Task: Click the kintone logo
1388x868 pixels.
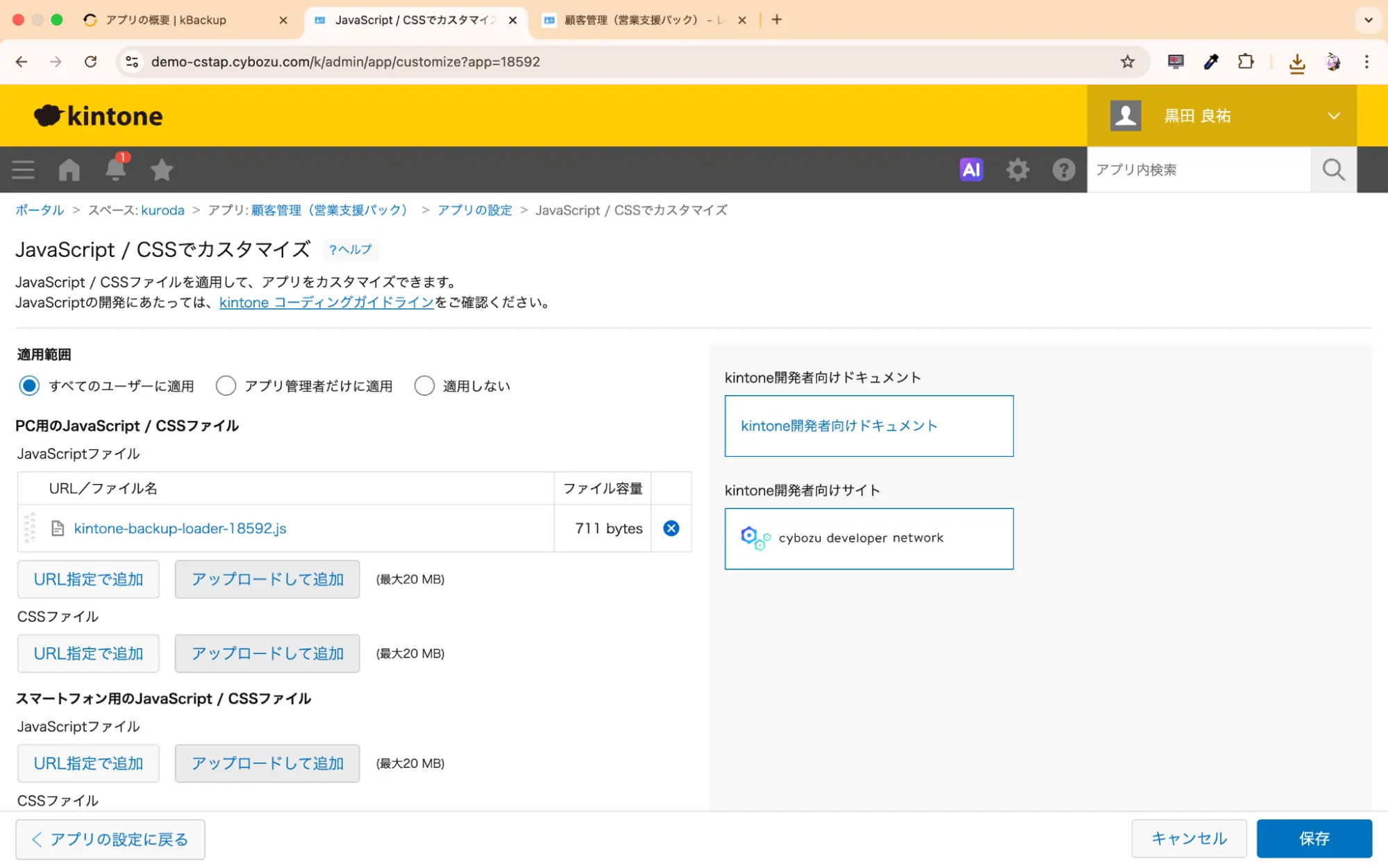Action: 99,116
